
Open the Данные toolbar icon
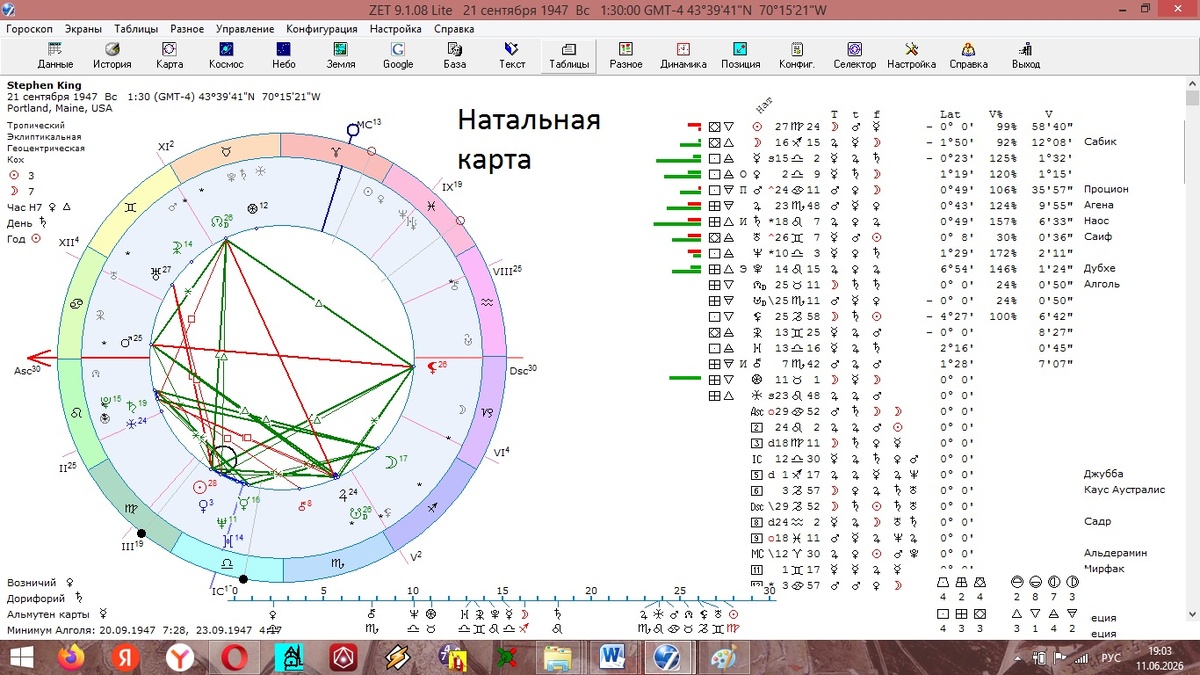click(55, 55)
